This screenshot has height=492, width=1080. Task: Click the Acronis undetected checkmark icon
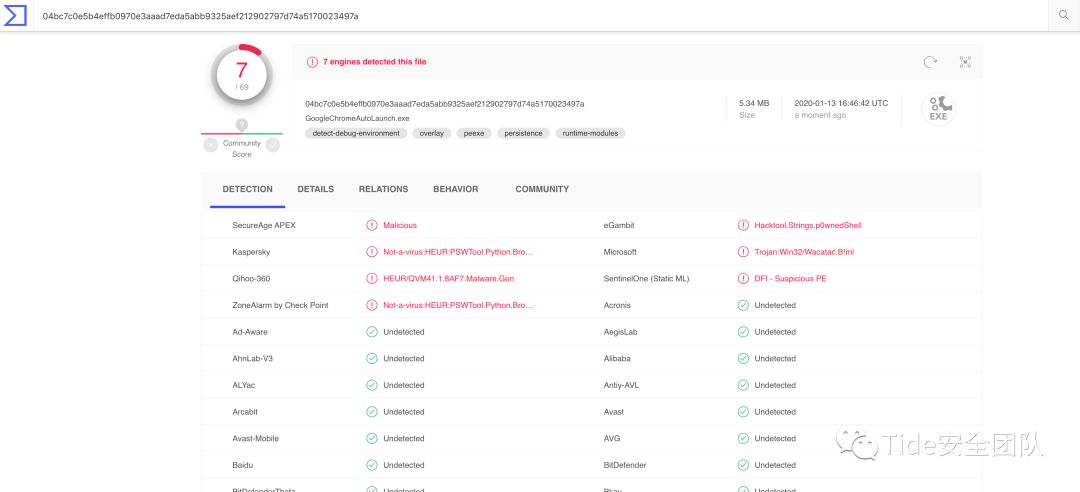(743, 305)
